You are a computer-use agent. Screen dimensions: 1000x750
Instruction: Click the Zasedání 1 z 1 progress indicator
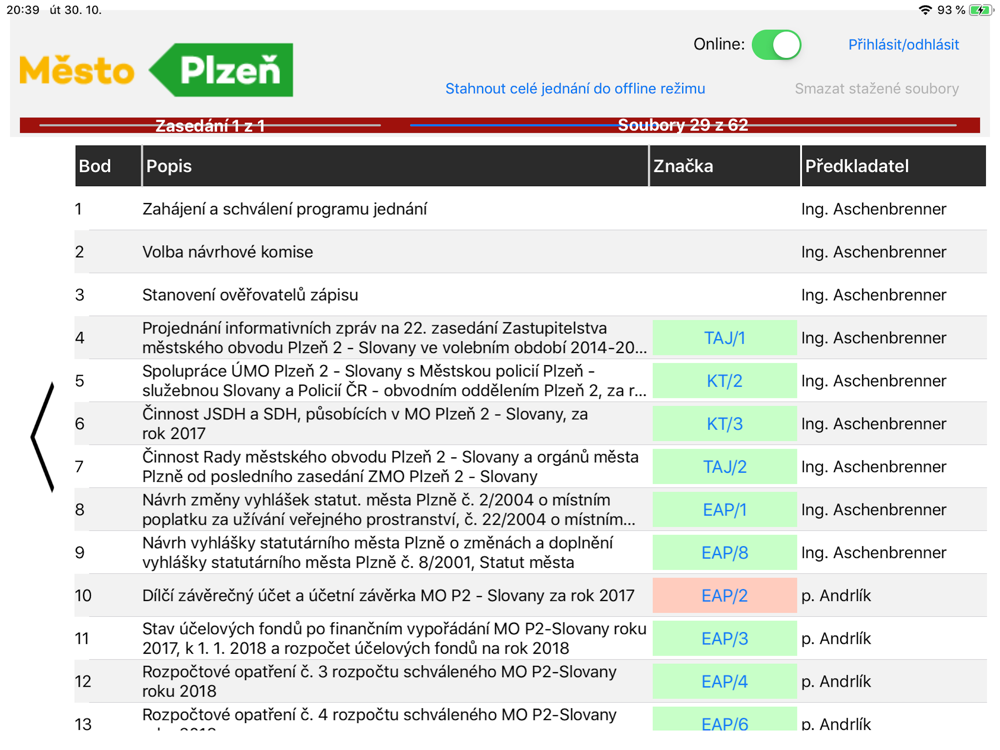click(210, 126)
